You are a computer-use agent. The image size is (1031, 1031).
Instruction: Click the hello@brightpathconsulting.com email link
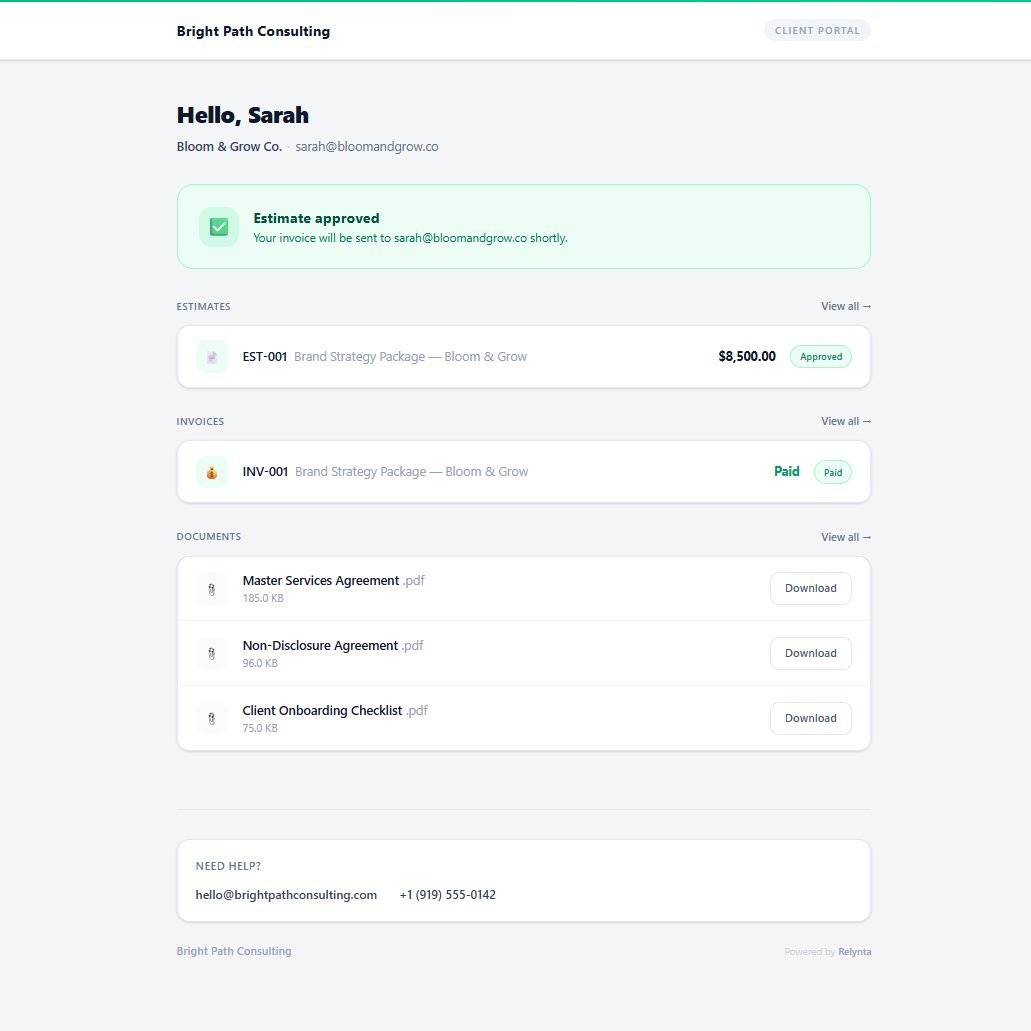[287, 894]
